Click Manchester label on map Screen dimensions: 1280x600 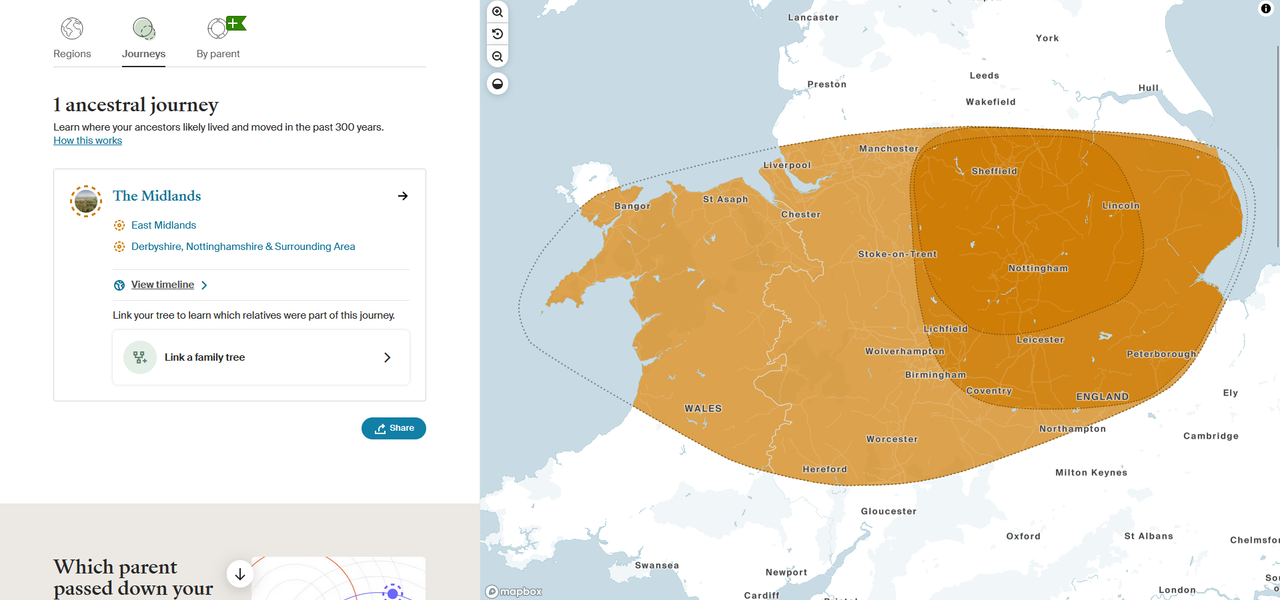889,148
